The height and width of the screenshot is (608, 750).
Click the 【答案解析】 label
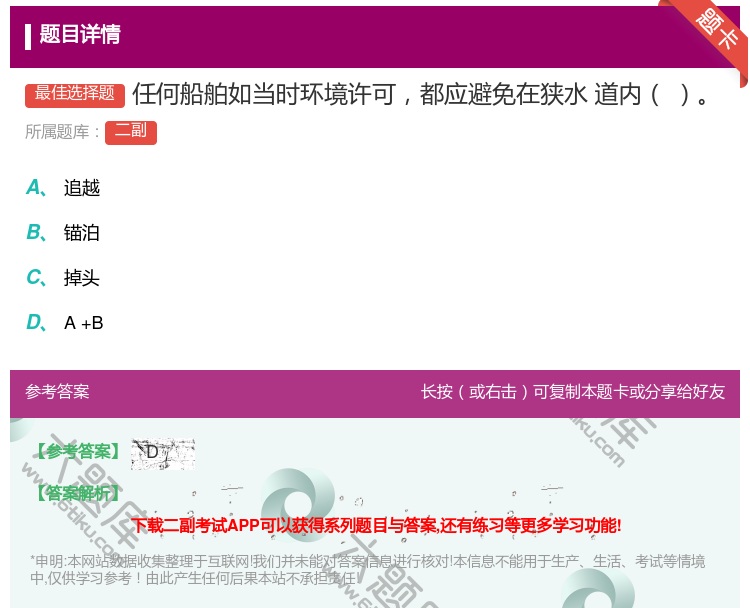pyautogui.click(x=77, y=492)
